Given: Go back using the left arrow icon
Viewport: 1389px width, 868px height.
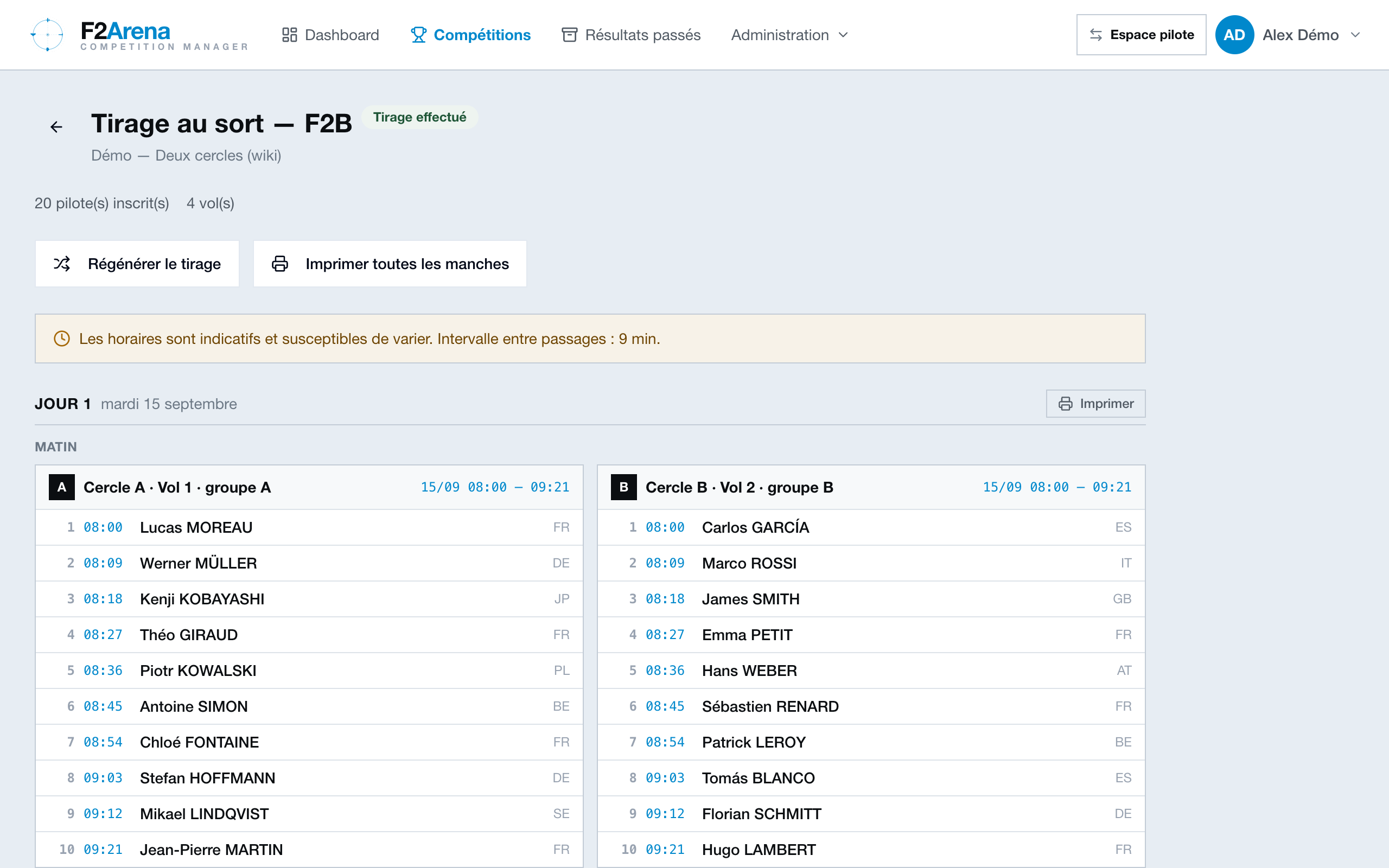Looking at the screenshot, I should (x=56, y=127).
